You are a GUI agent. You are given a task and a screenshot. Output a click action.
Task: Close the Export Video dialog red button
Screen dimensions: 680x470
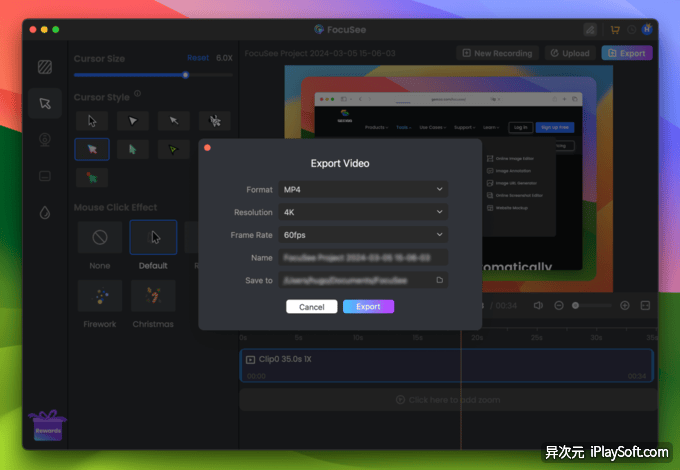(207, 148)
